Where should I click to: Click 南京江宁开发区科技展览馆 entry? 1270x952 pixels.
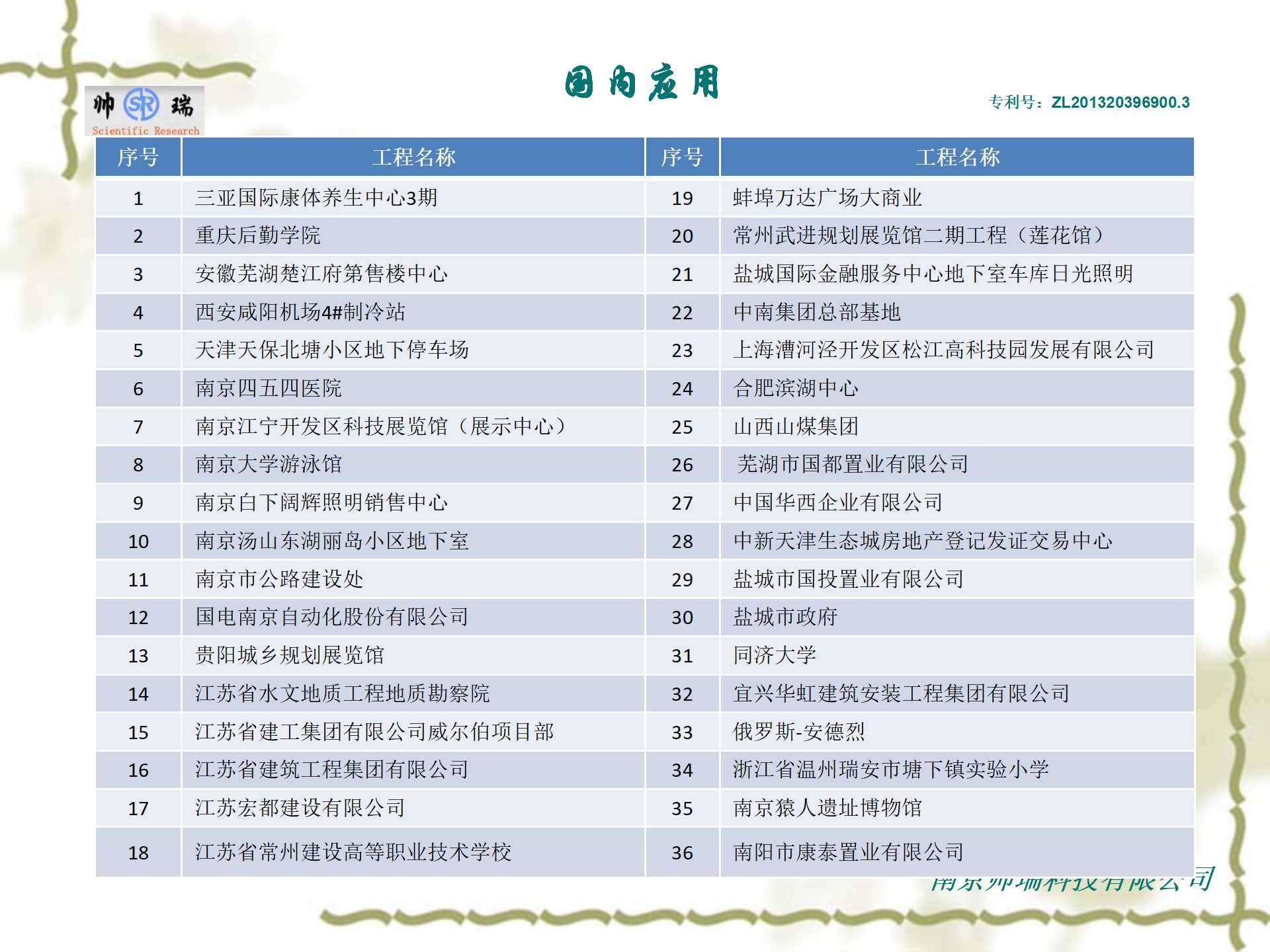tap(413, 426)
